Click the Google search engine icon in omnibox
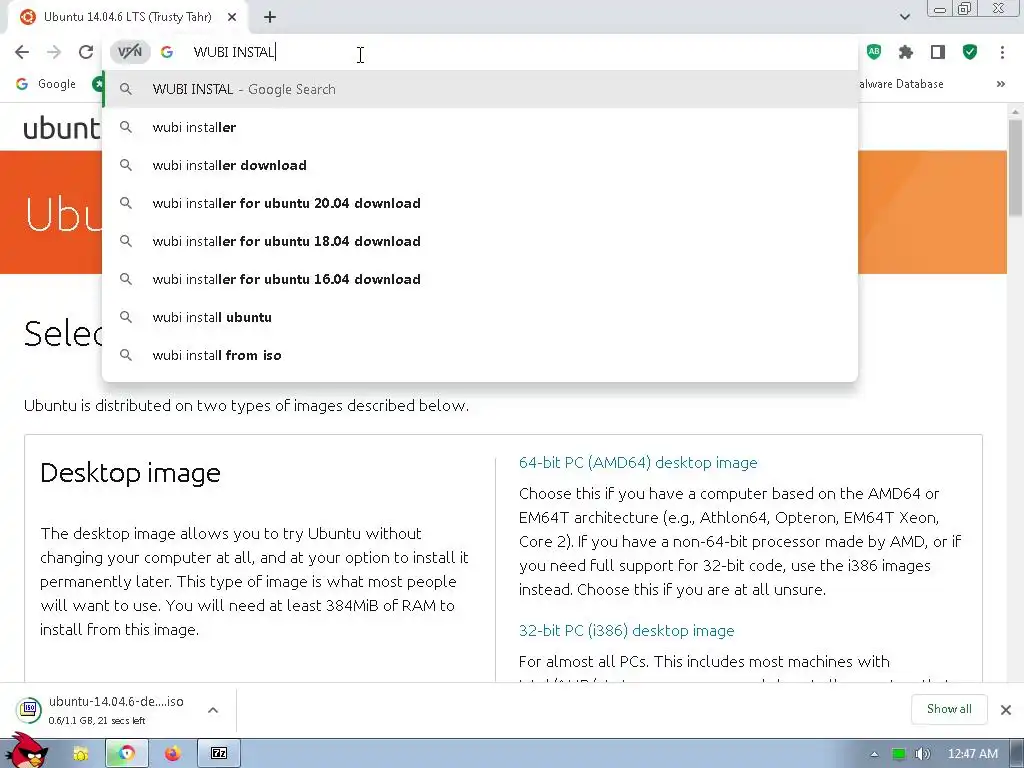The height and width of the screenshot is (768, 1024). coord(167,52)
